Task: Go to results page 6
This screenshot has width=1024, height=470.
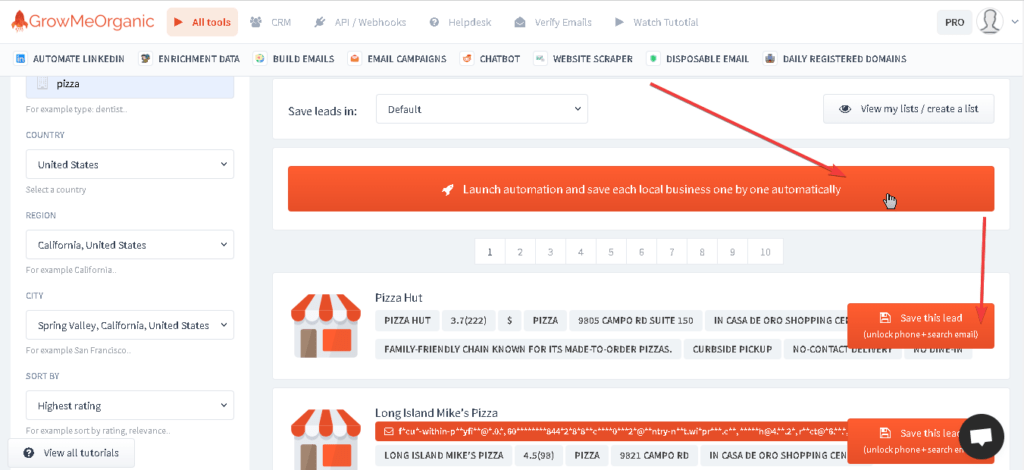Action: pos(641,251)
